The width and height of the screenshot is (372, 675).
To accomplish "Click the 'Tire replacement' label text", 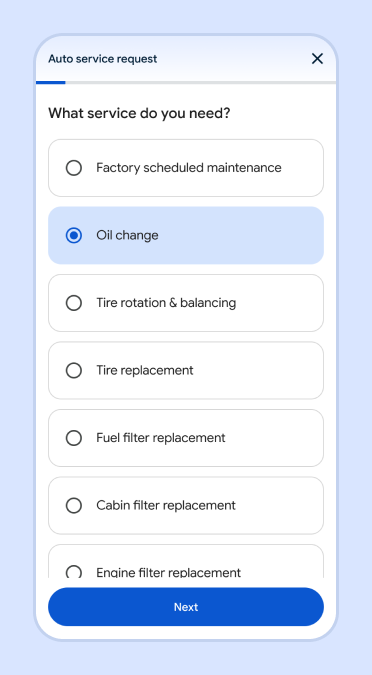I will [145, 371].
